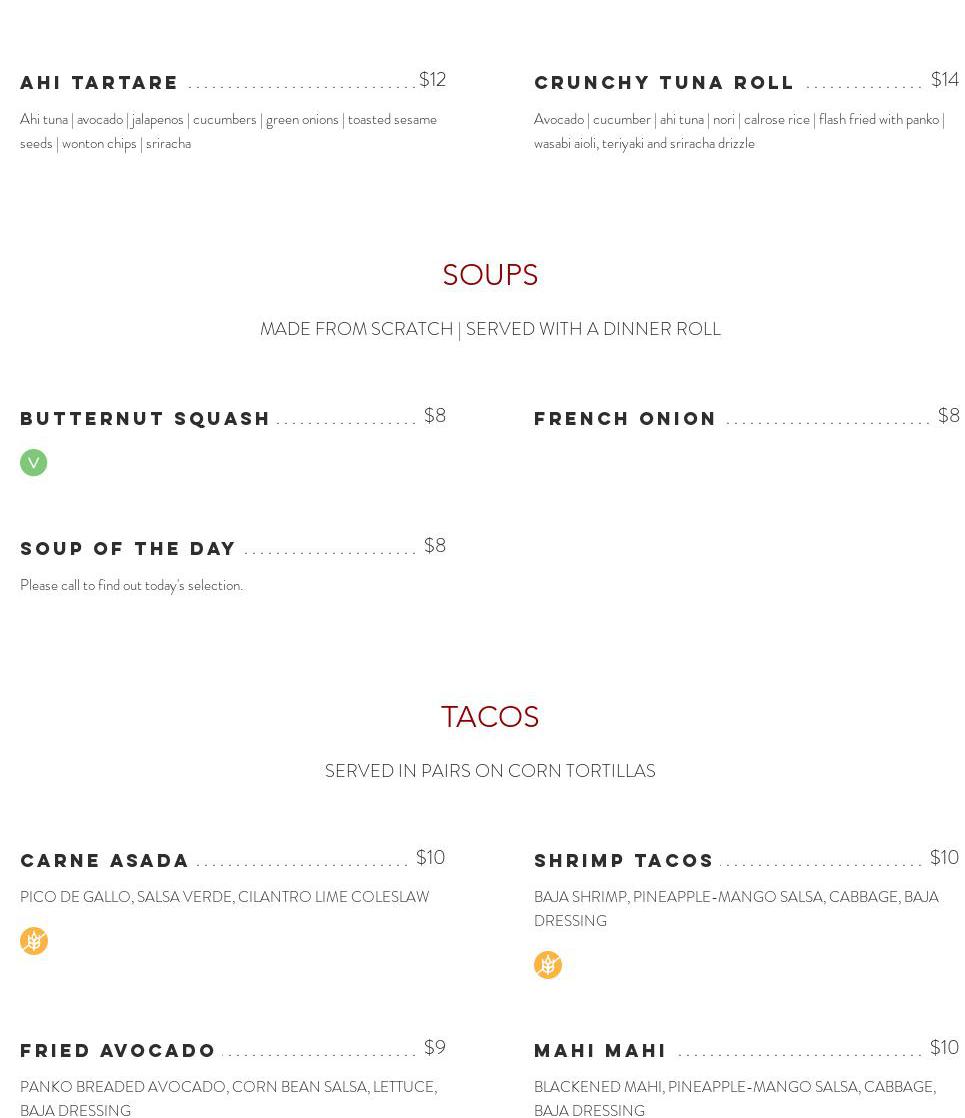Select the Crunchy Tuna Roll item title
The width and height of the screenshot is (965, 1118).
(x=664, y=82)
